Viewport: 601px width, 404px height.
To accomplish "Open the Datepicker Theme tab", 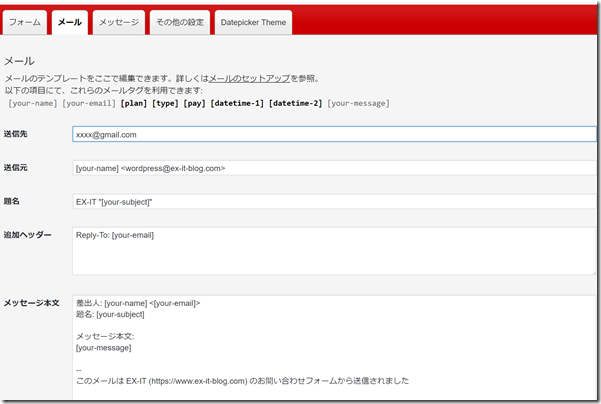I will click(x=253, y=22).
